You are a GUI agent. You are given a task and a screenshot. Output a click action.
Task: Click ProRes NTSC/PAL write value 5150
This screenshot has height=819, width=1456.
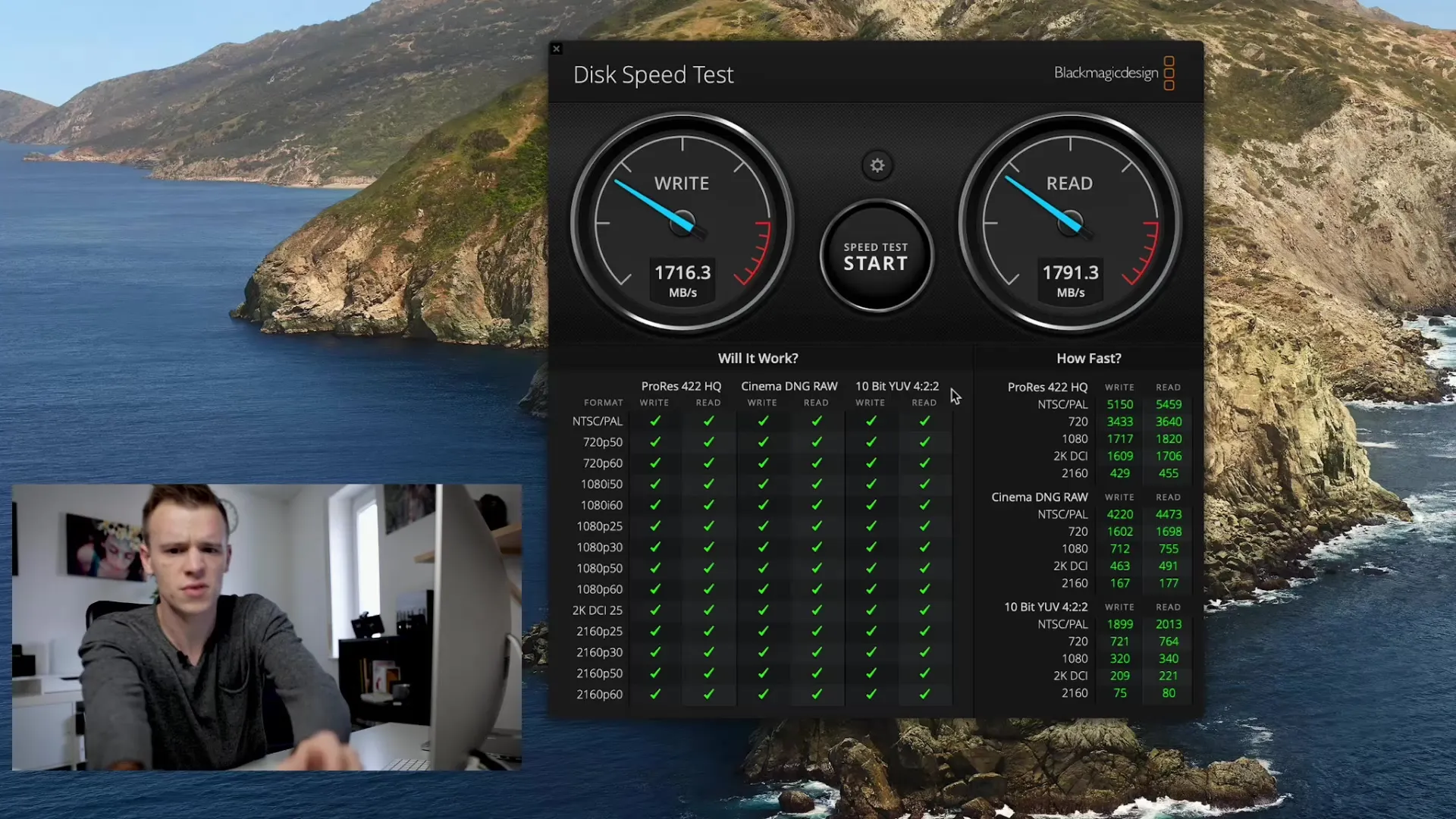(x=1119, y=404)
